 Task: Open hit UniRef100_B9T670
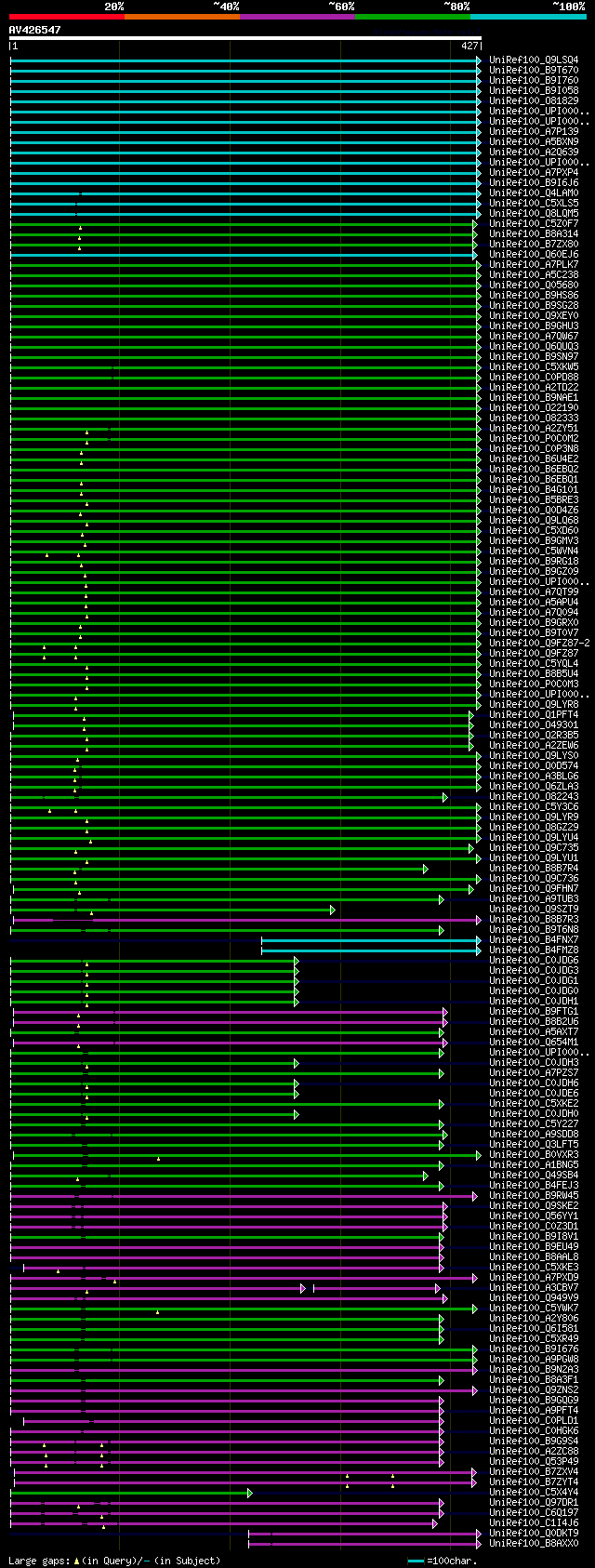tap(534, 70)
